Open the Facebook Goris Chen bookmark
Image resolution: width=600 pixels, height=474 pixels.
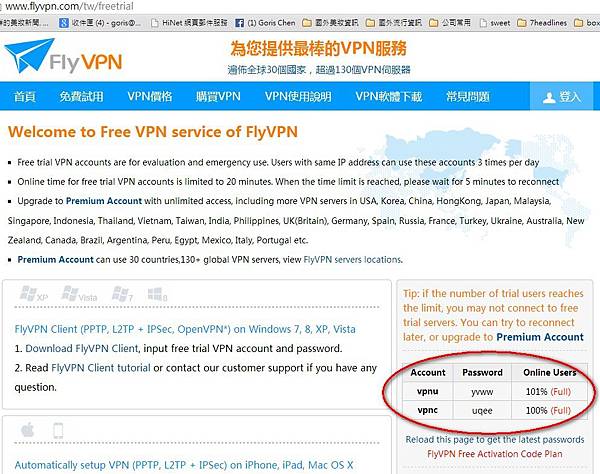(265, 23)
